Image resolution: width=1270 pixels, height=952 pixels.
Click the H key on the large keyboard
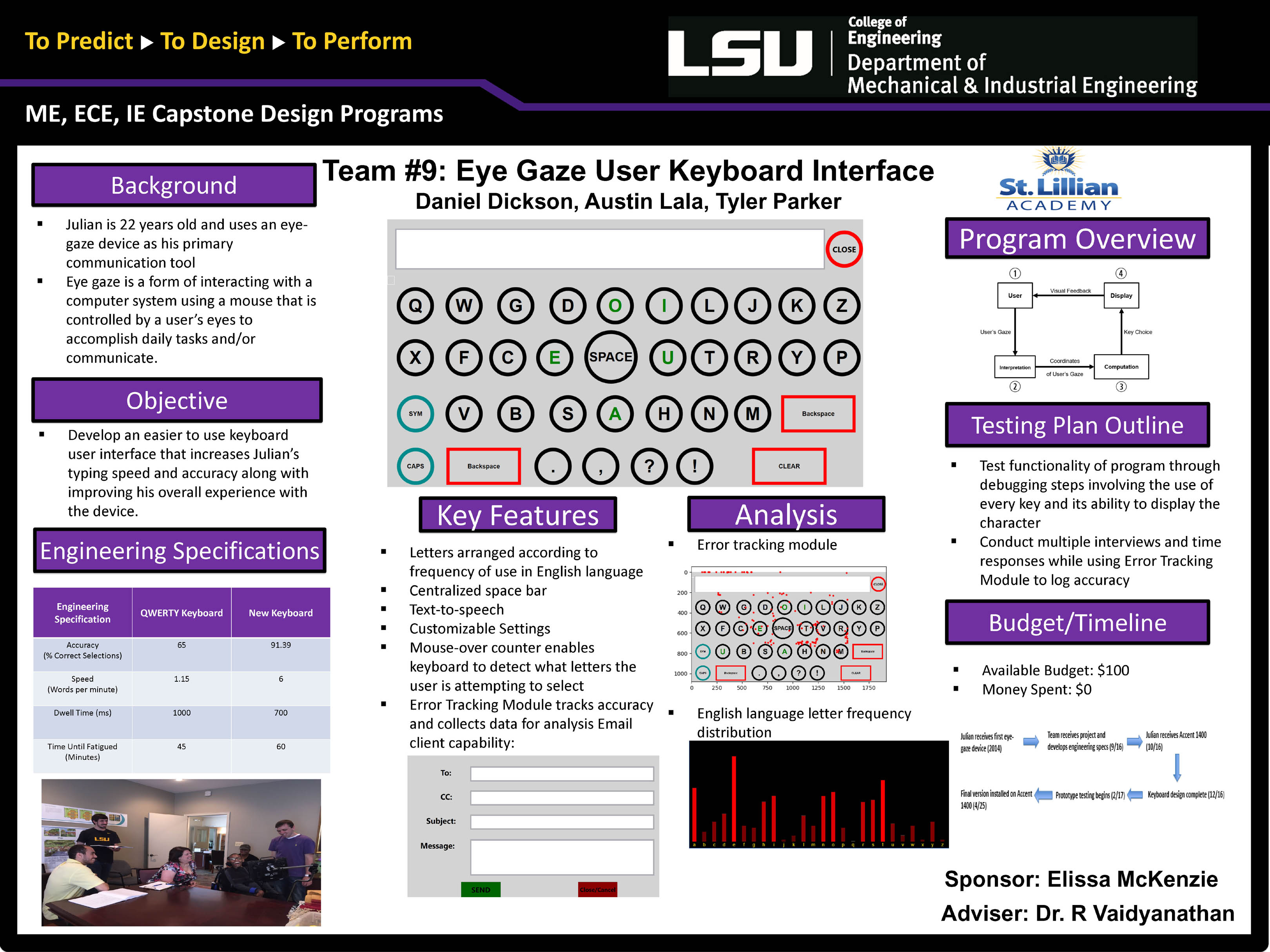coord(664,414)
